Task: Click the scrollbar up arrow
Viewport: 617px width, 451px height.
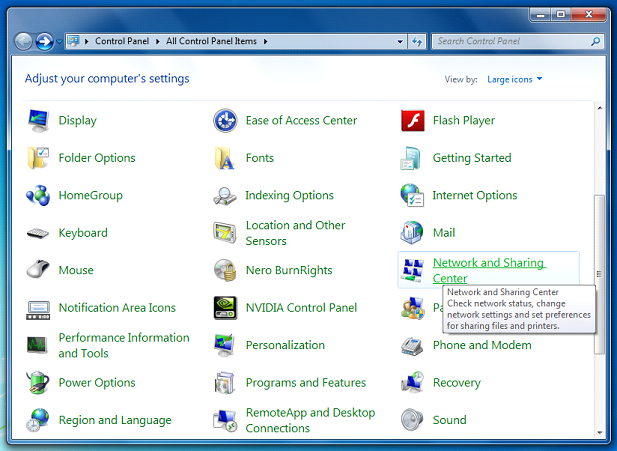Action: tap(599, 108)
